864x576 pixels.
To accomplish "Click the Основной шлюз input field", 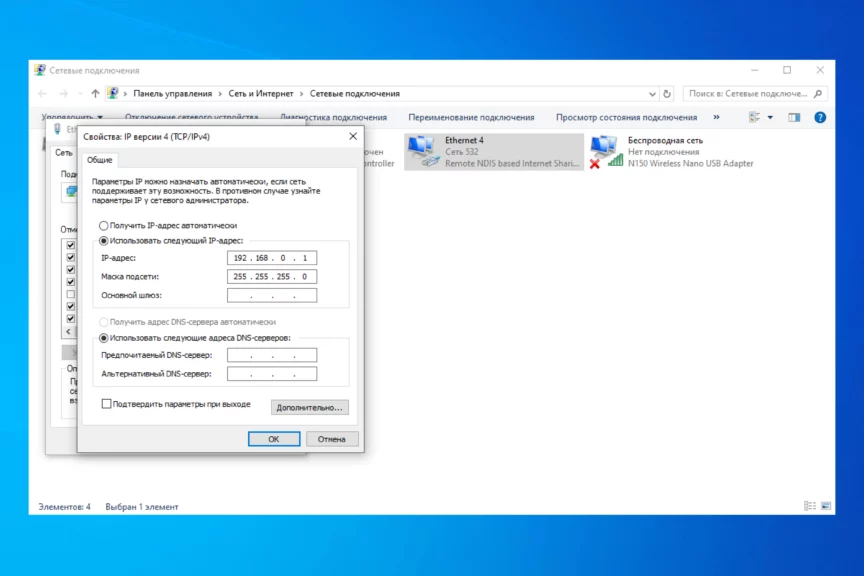I will tap(271, 295).
